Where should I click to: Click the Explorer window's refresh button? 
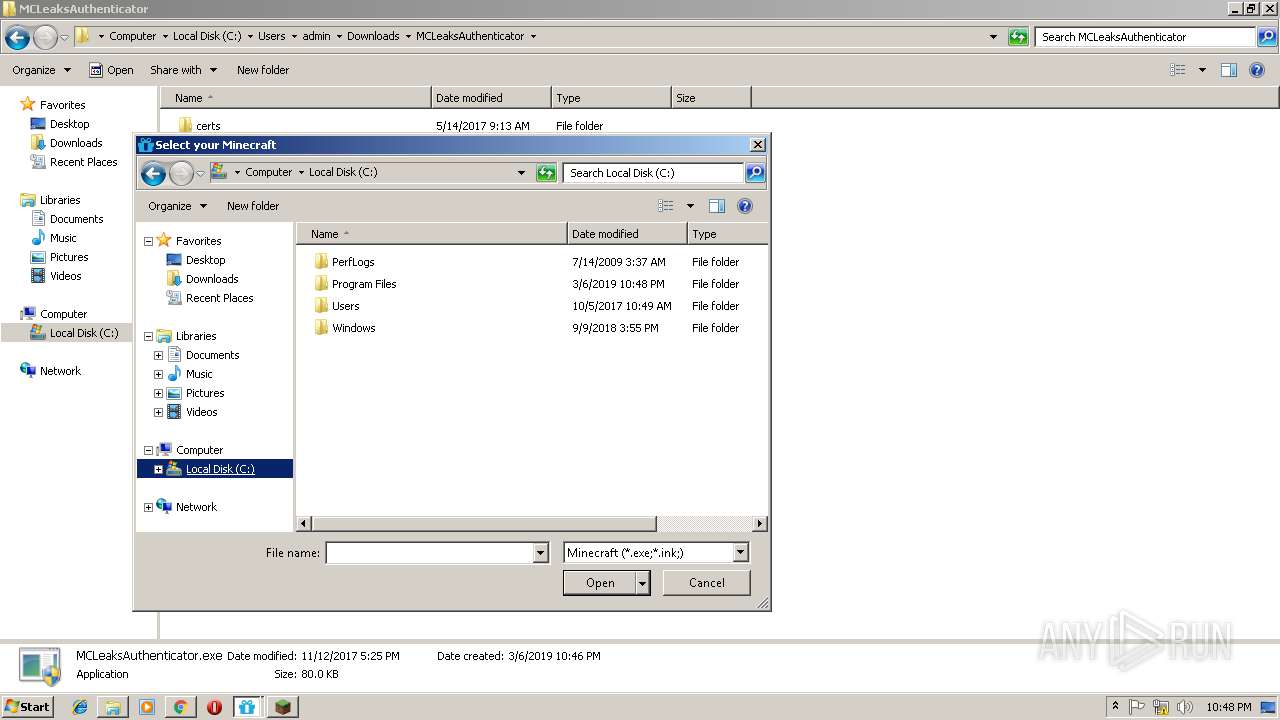pos(1018,37)
